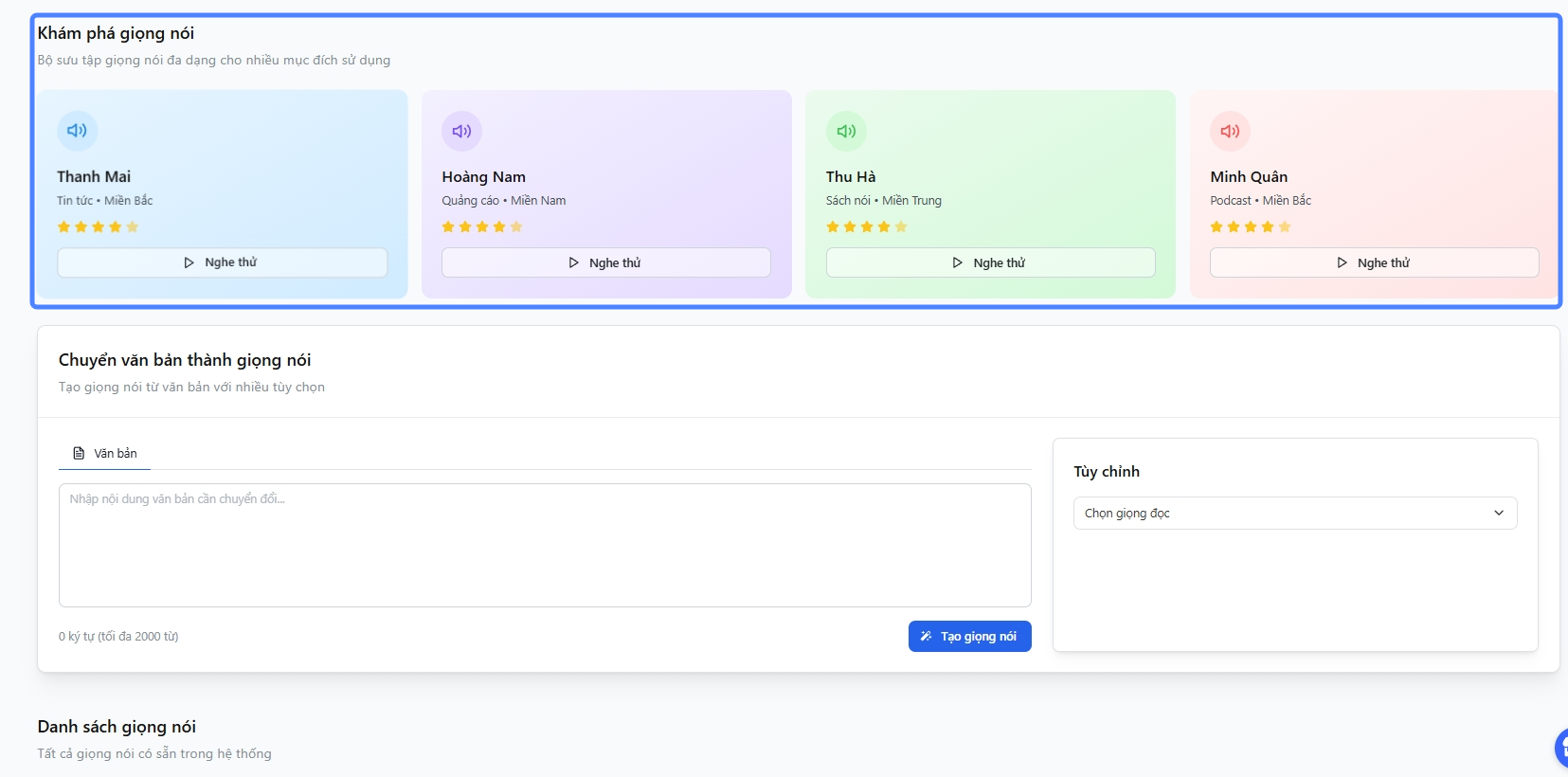Click Minh Quân's star rating
1568x777 pixels.
tap(1251, 226)
